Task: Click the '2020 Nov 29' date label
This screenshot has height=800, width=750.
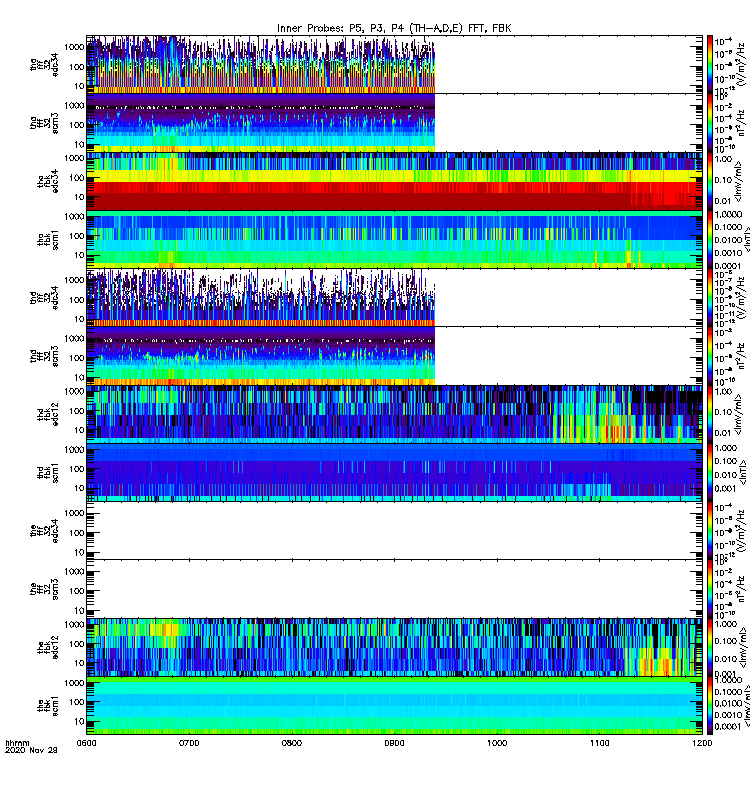Action: (x=31, y=750)
